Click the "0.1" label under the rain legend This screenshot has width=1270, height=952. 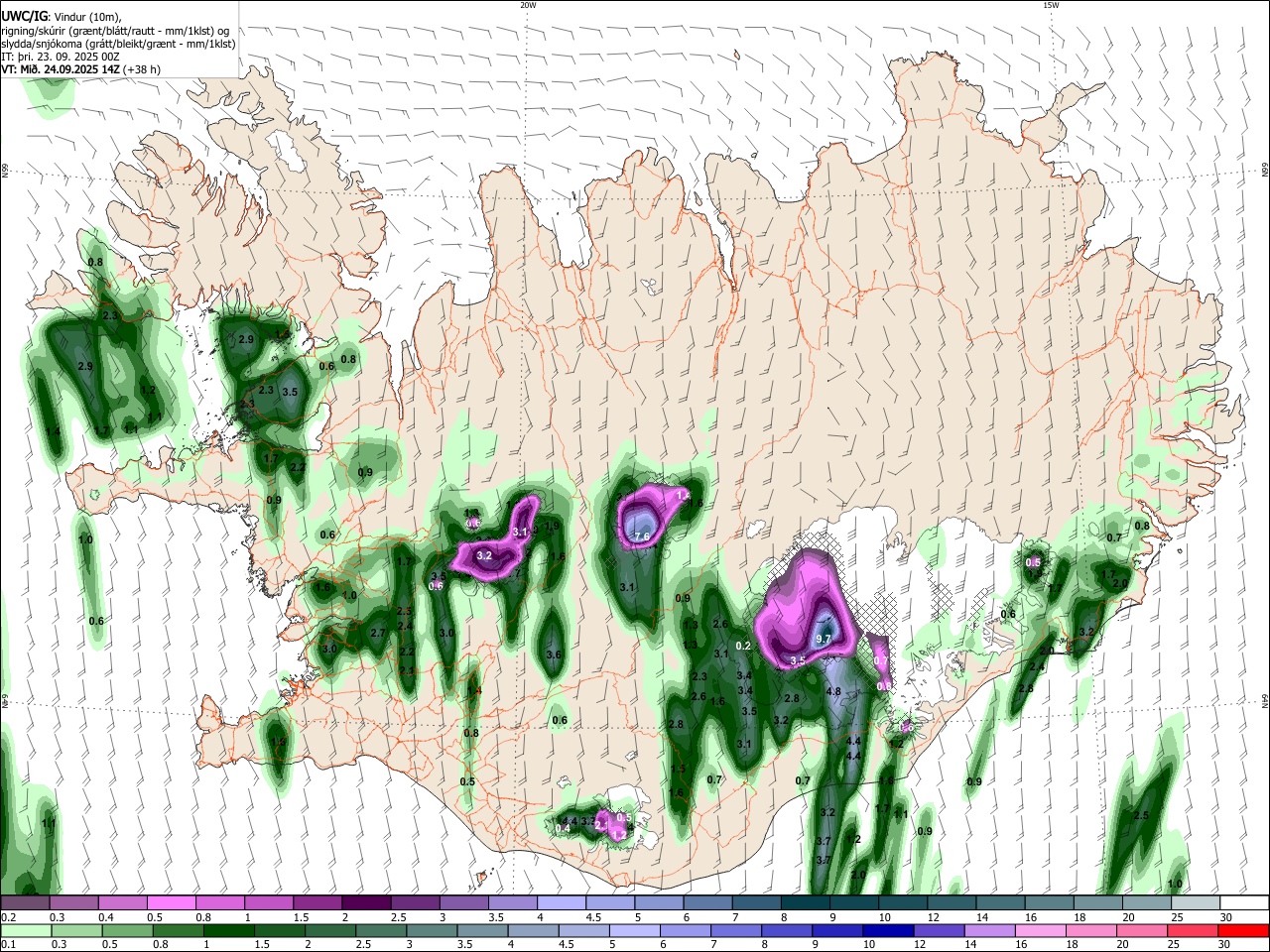click(8, 945)
